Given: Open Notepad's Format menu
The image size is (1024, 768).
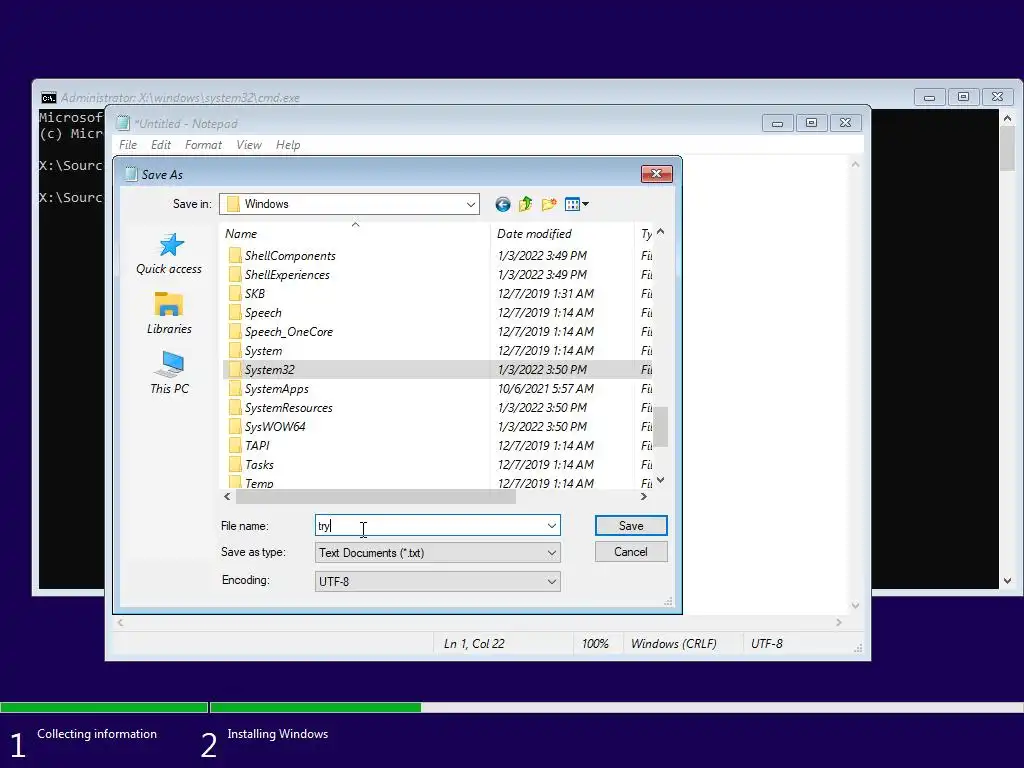Looking at the screenshot, I should pyautogui.click(x=203, y=145).
